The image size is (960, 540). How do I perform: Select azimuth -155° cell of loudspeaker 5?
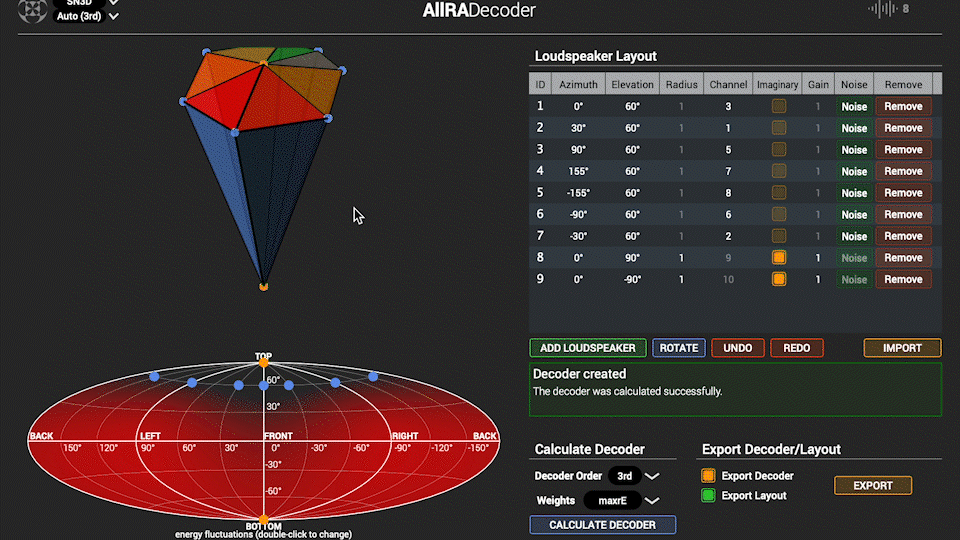pos(579,193)
